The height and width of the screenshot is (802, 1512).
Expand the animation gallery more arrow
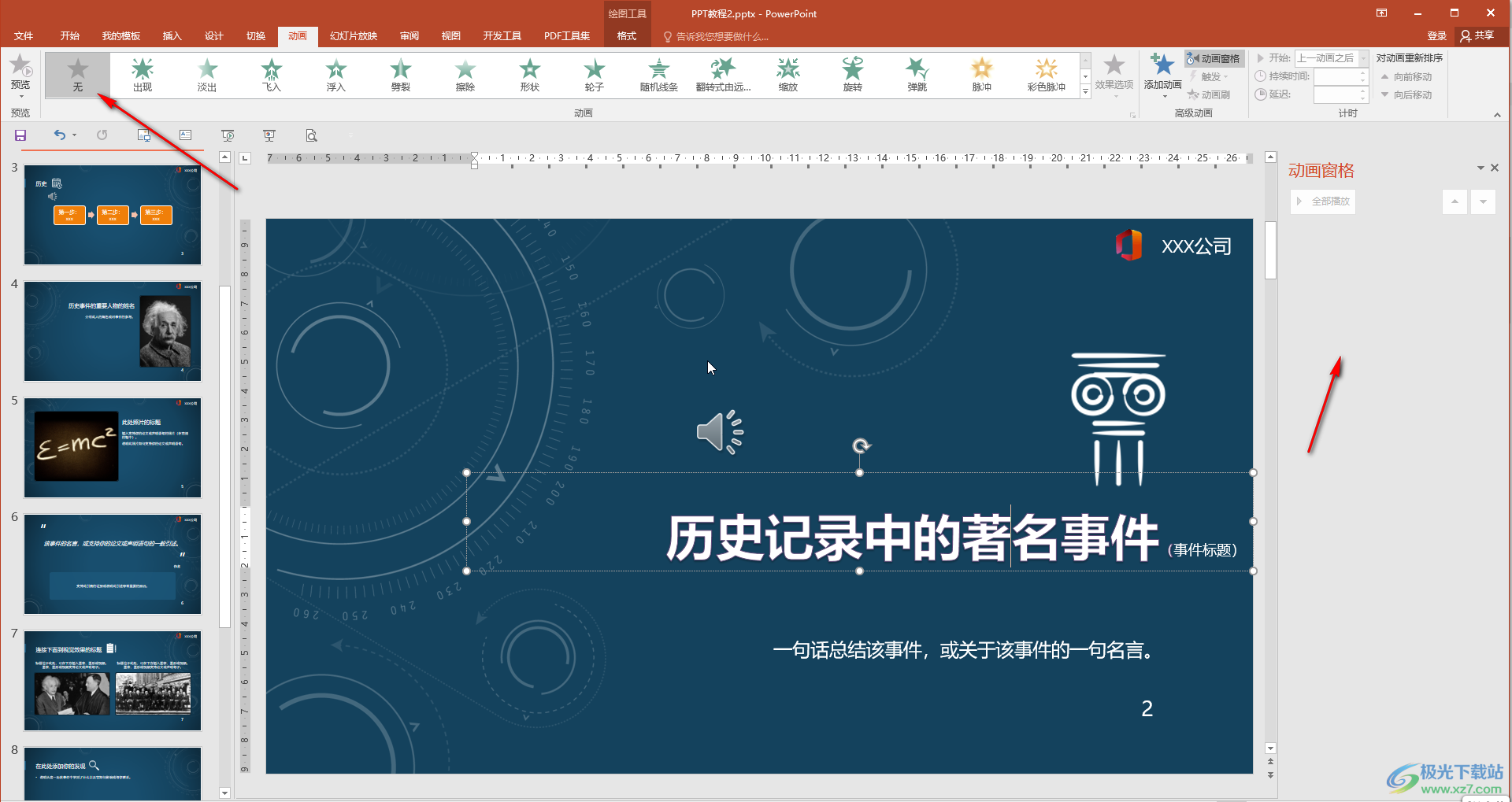click(1085, 92)
